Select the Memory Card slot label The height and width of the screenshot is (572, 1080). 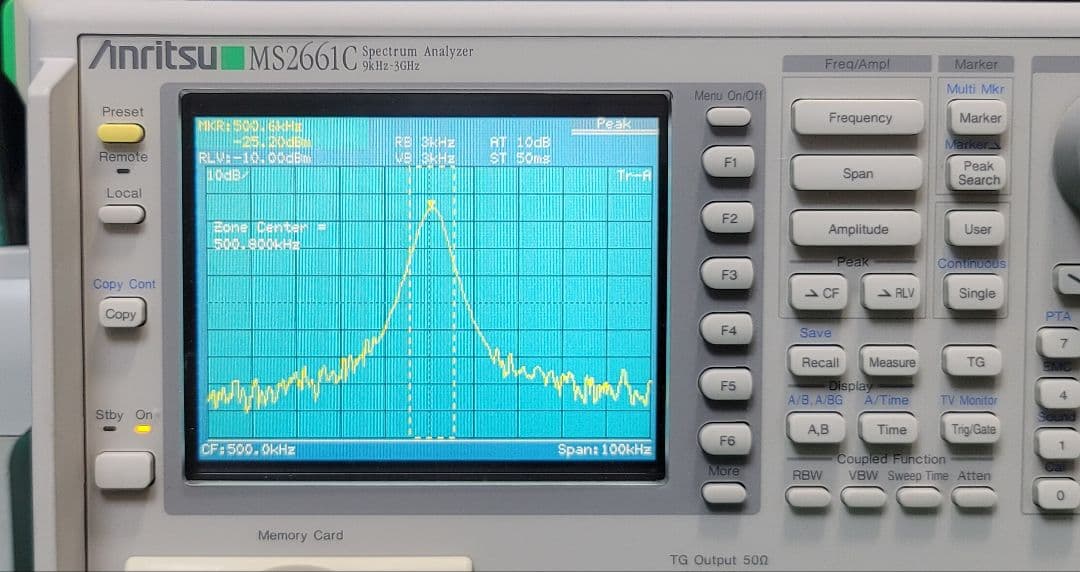pos(300,535)
